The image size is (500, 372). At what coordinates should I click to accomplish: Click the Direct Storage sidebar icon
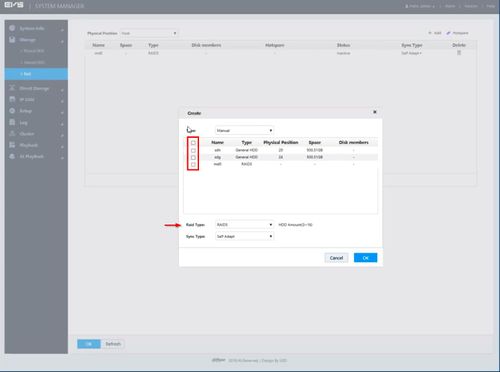pos(12,88)
